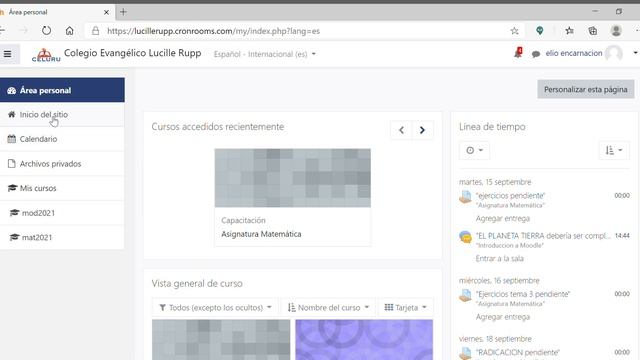The height and width of the screenshot is (360, 640).
Task: Click Agregar entrega under 'ejercicios pendiente'
Action: point(502,218)
